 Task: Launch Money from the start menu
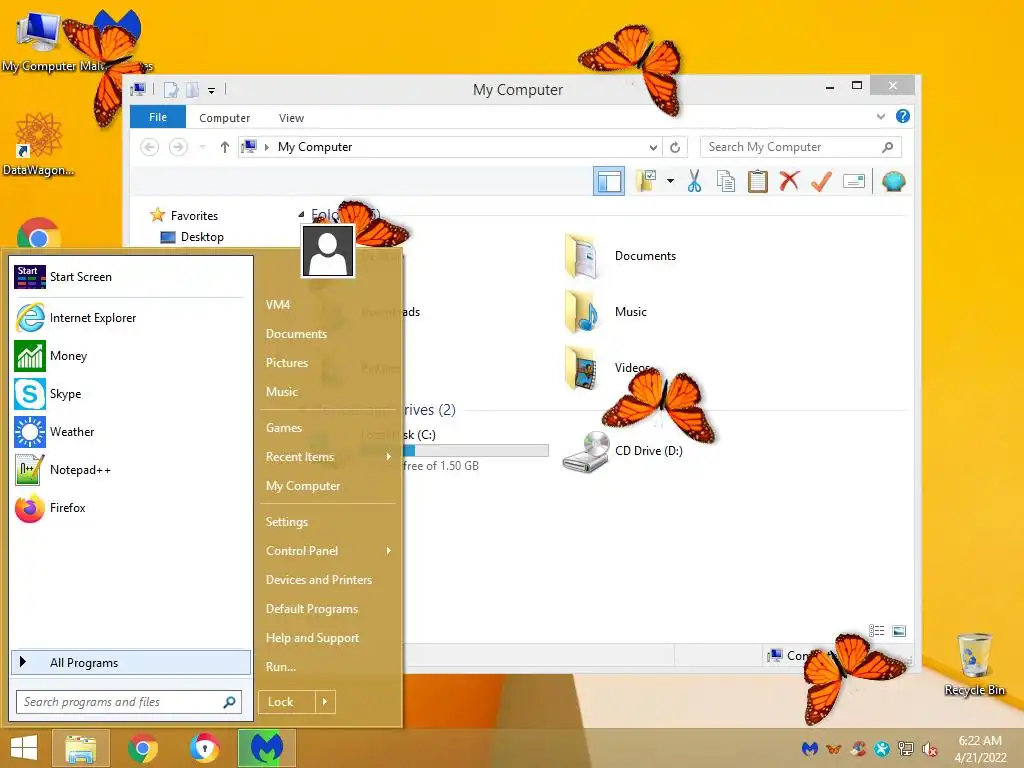pyautogui.click(x=130, y=356)
